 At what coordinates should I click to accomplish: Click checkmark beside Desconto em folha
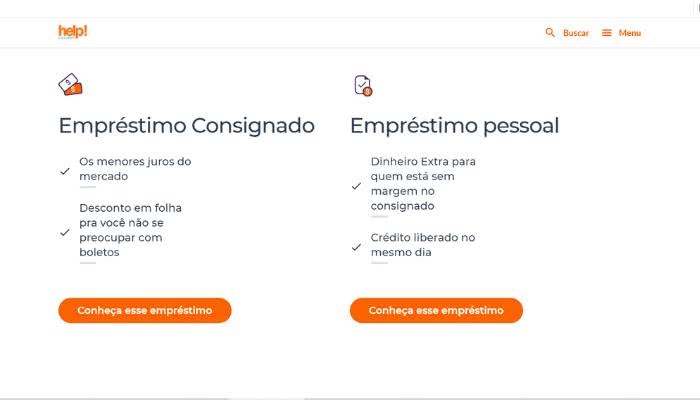click(x=65, y=232)
